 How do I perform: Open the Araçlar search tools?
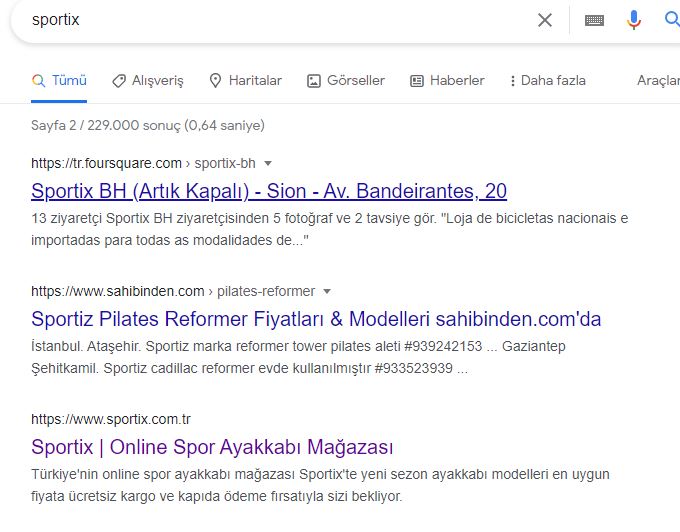pyautogui.click(x=658, y=81)
